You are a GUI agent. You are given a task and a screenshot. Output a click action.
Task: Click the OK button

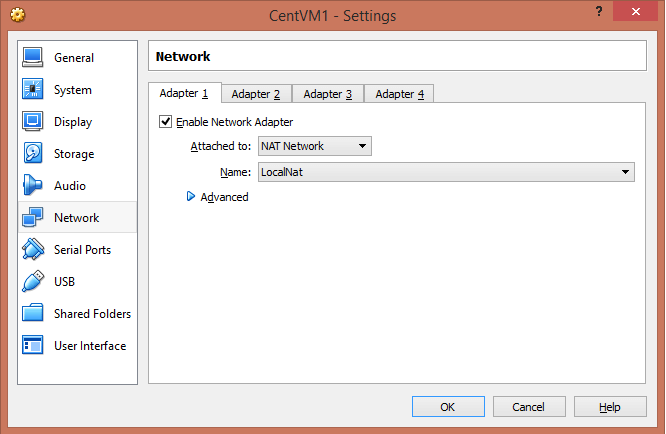(448, 407)
